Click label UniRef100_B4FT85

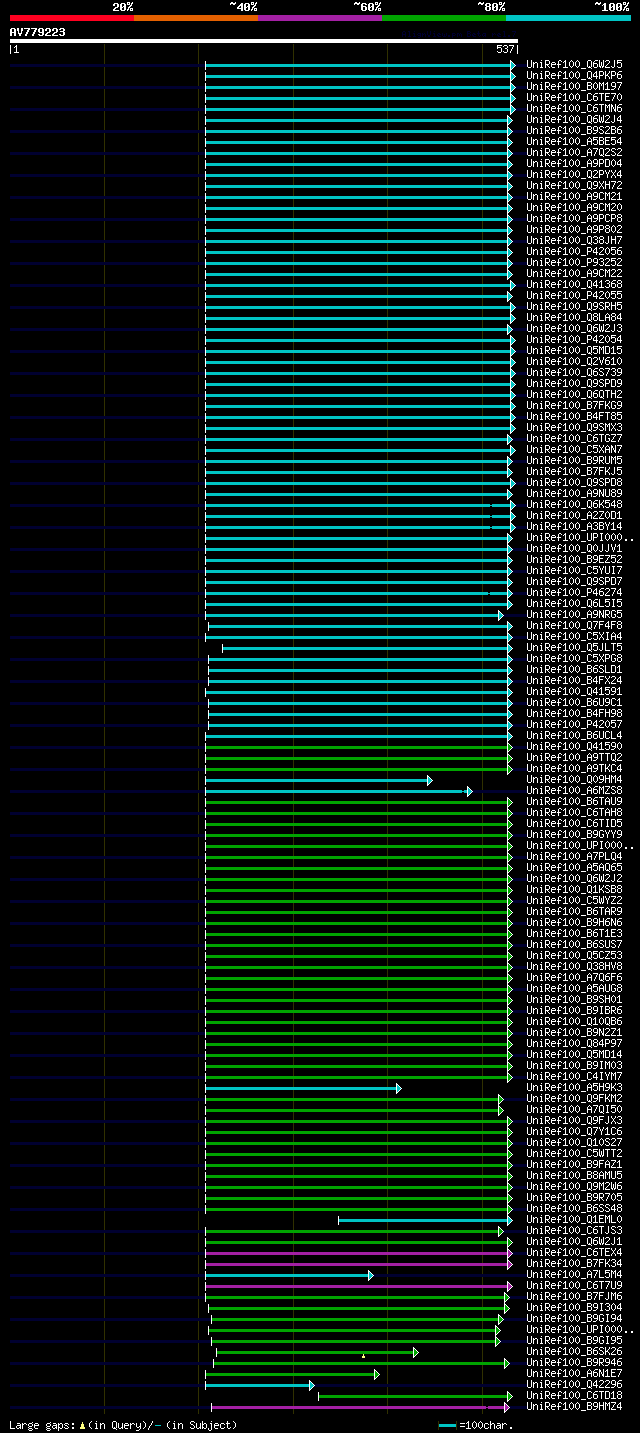(x=574, y=416)
